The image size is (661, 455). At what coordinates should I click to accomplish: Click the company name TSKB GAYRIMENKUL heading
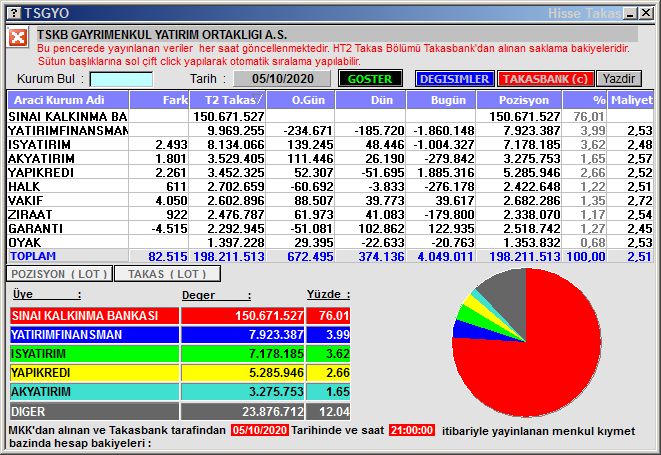click(162, 35)
